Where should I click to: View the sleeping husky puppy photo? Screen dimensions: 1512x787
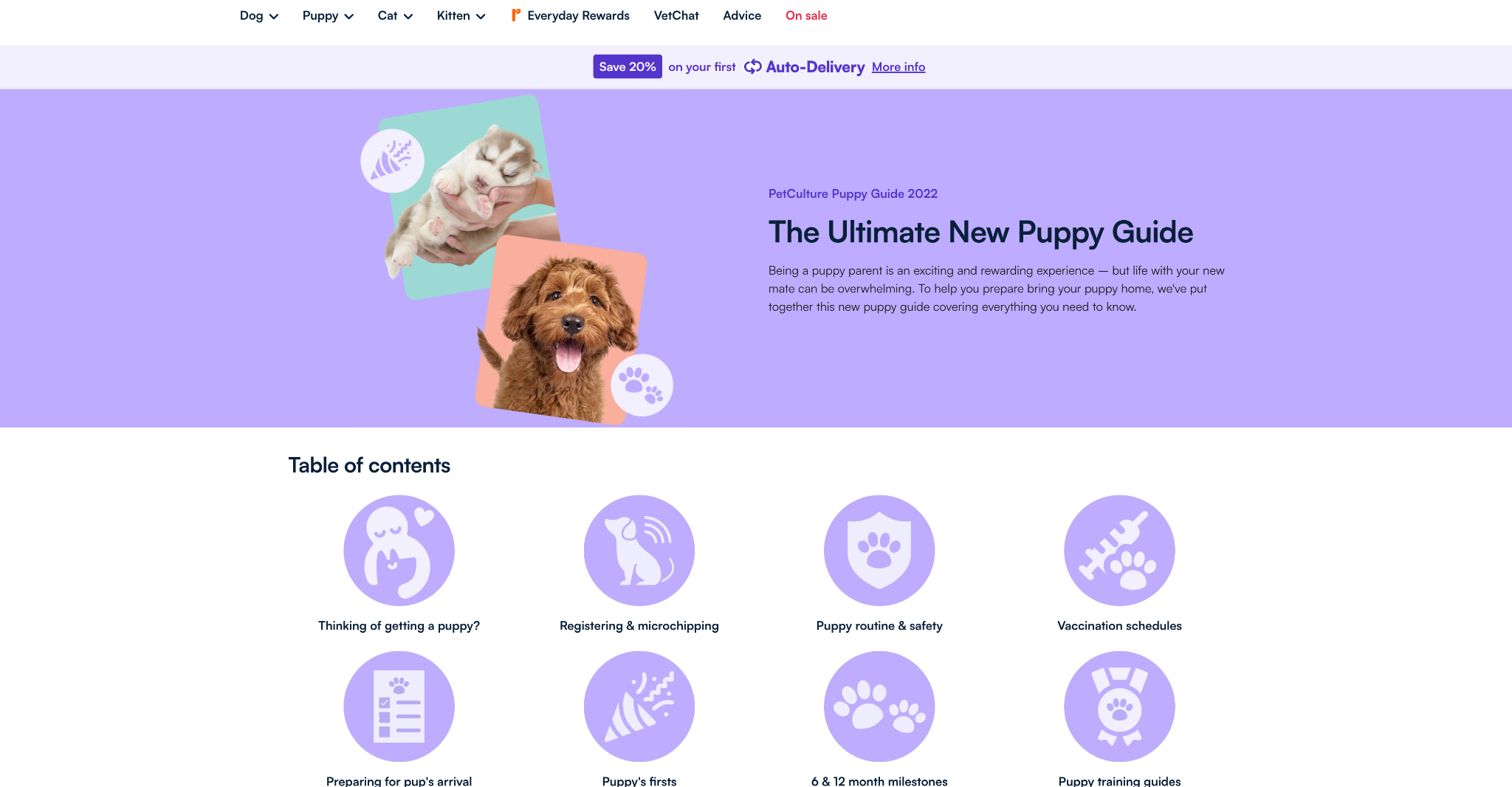pyautogui.click(x=467, y=197)
